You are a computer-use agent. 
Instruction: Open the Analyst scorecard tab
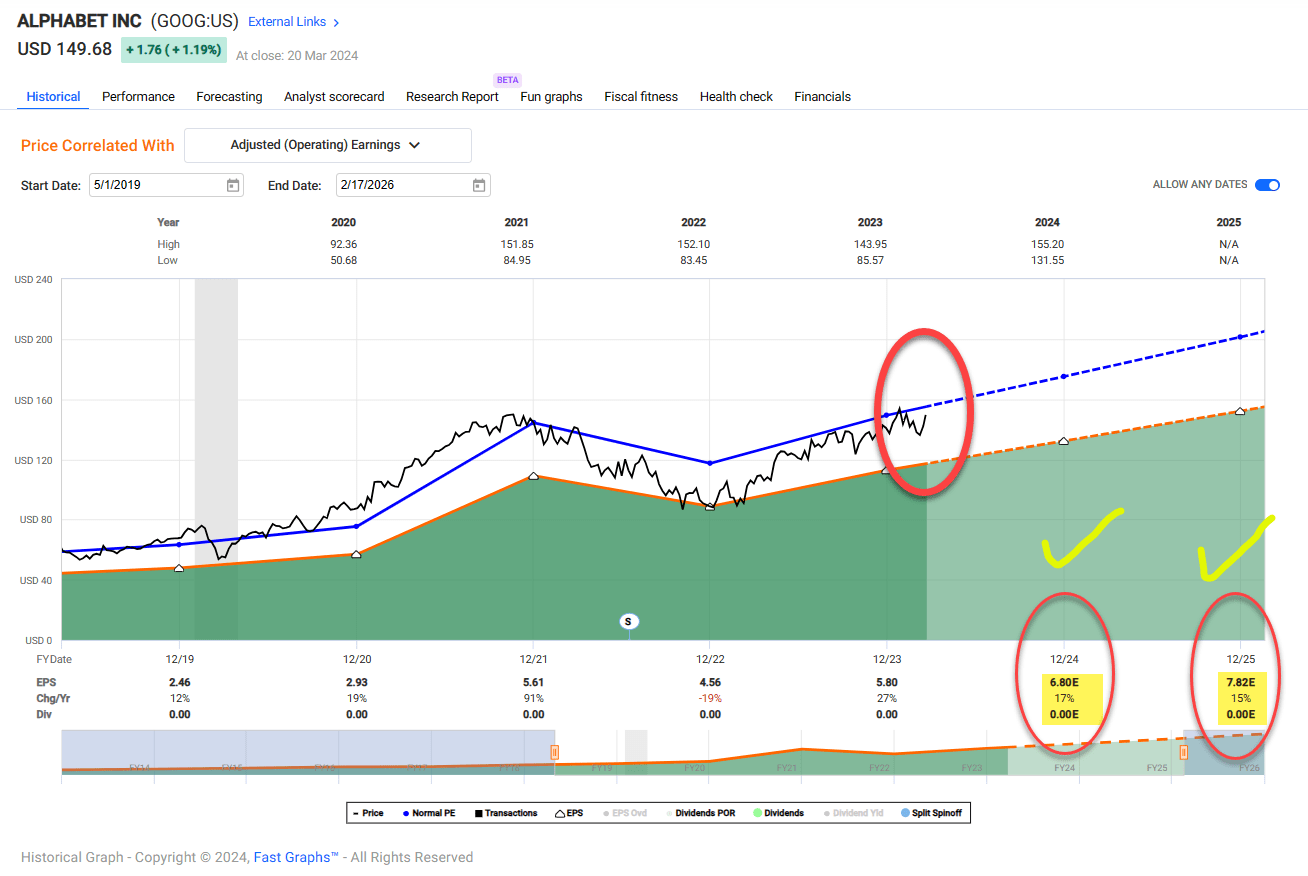pos(334,97)
